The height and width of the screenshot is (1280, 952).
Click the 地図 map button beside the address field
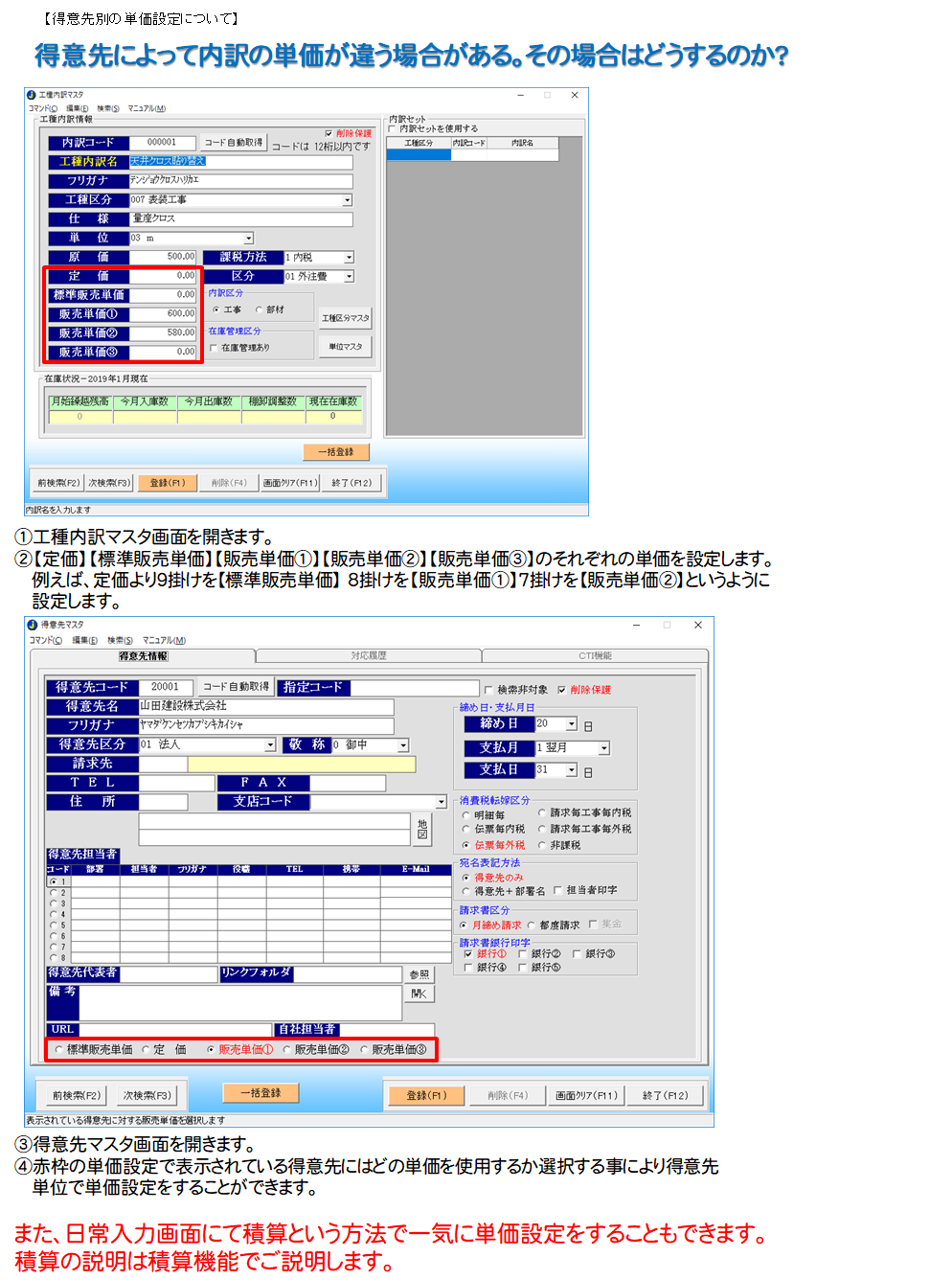[422, 829]
